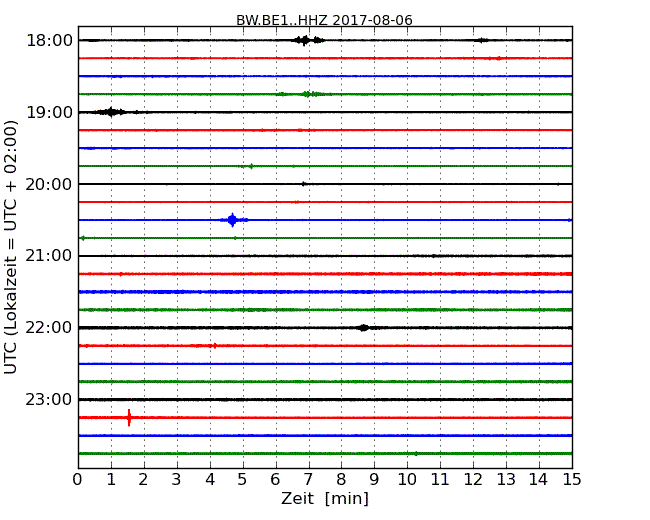Pick the large event on the 18:00 trace near minute 7
Image resolution: width=650 pixels, height=520 pixels.
coord(307,40)
